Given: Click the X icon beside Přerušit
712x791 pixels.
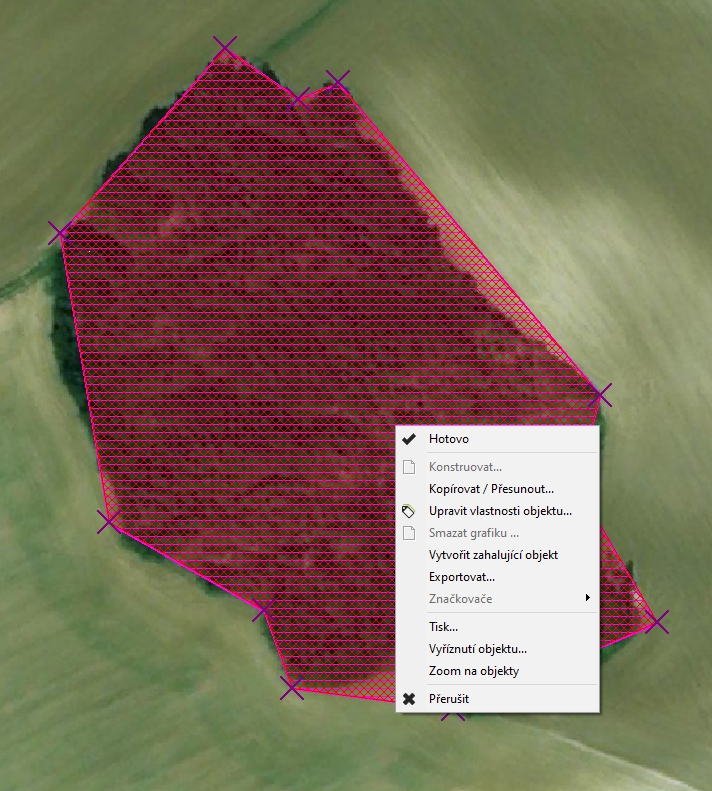Looking at the screenshot, I should 409,699.
